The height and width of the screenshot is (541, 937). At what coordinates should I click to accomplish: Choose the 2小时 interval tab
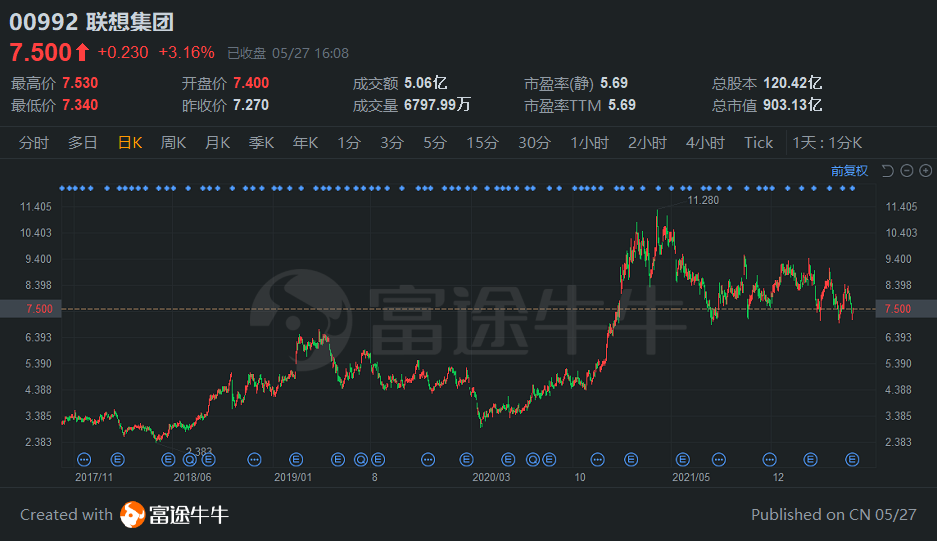647,143
